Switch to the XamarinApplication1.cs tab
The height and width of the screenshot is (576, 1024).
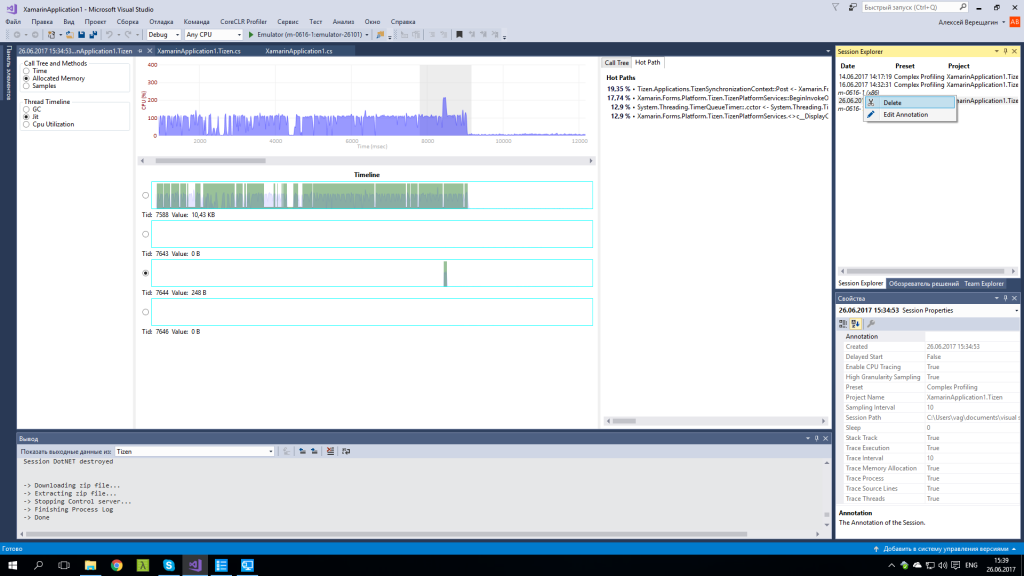(x=299, y=51)
